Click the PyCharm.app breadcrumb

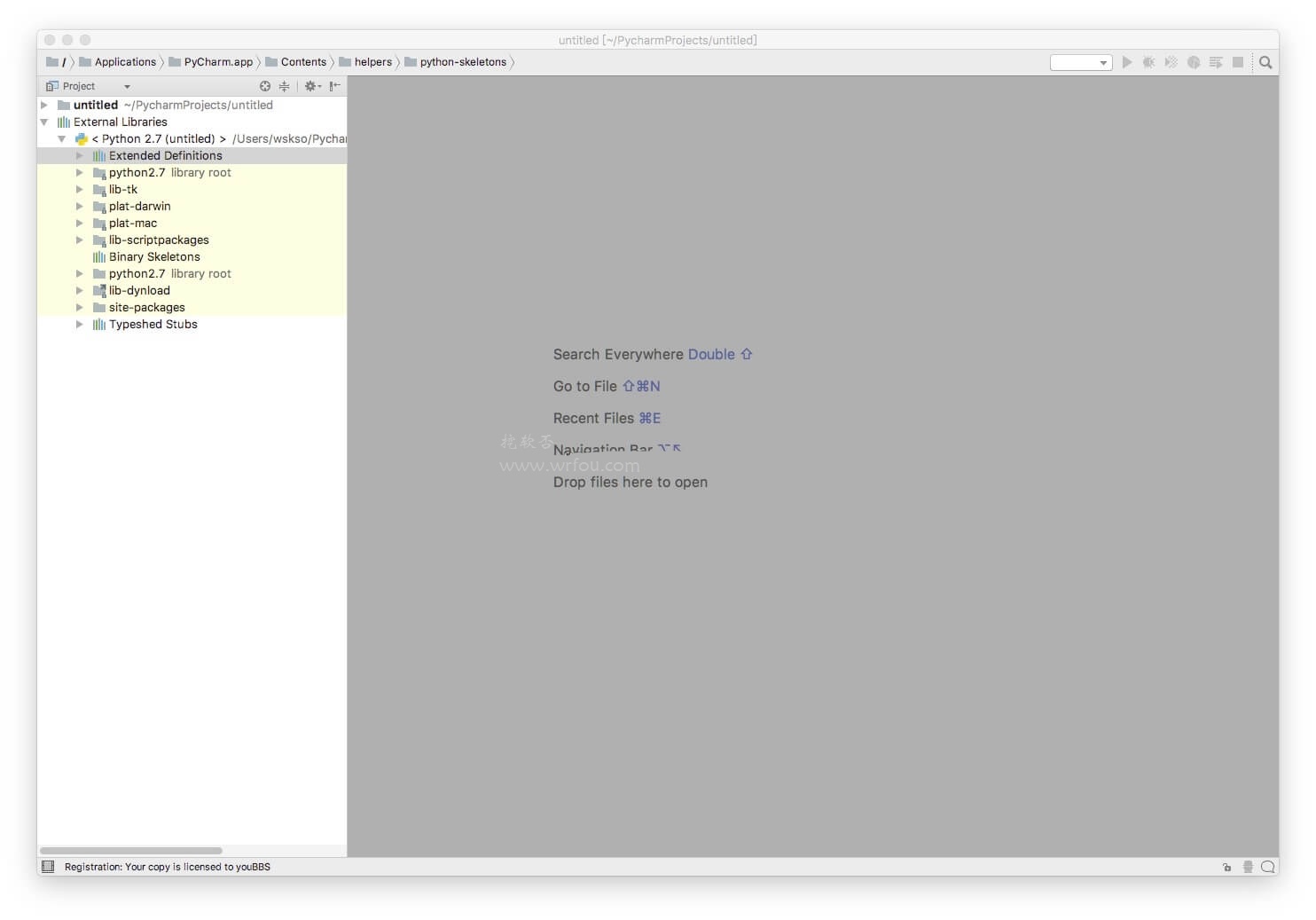click(x=211, y=62)
